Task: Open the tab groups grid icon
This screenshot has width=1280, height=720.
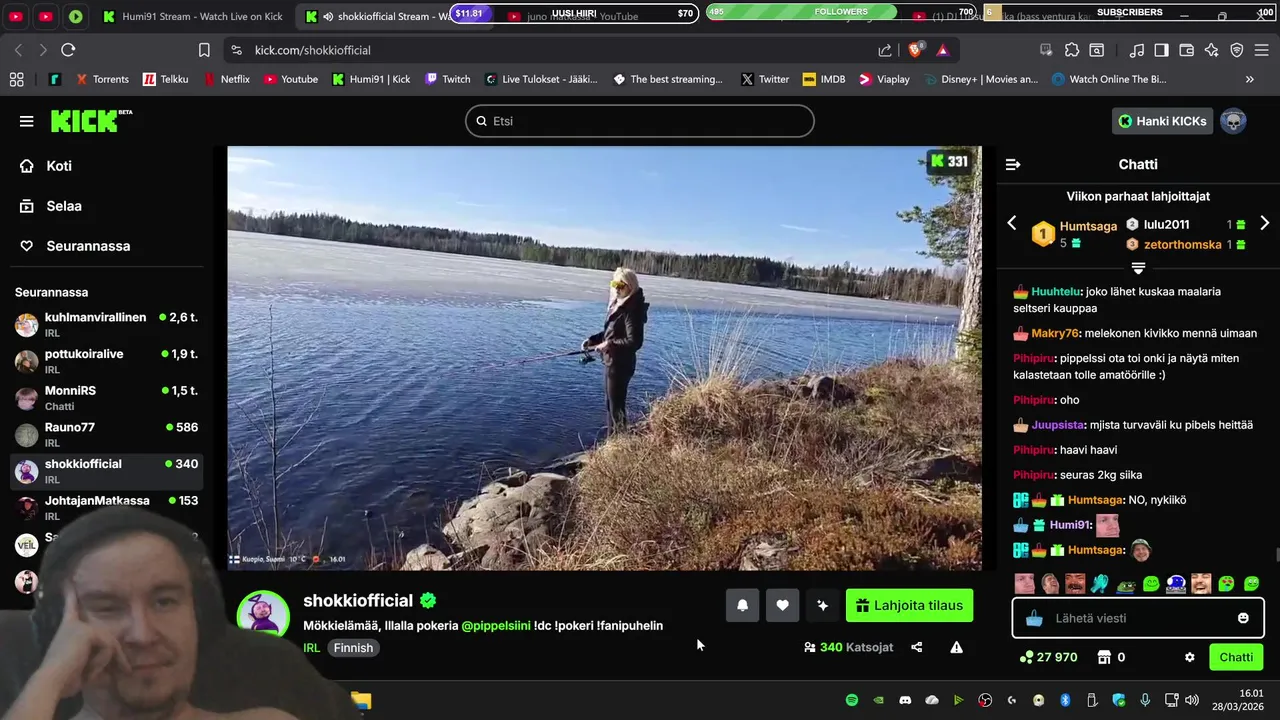Action: tap(16, 79)
